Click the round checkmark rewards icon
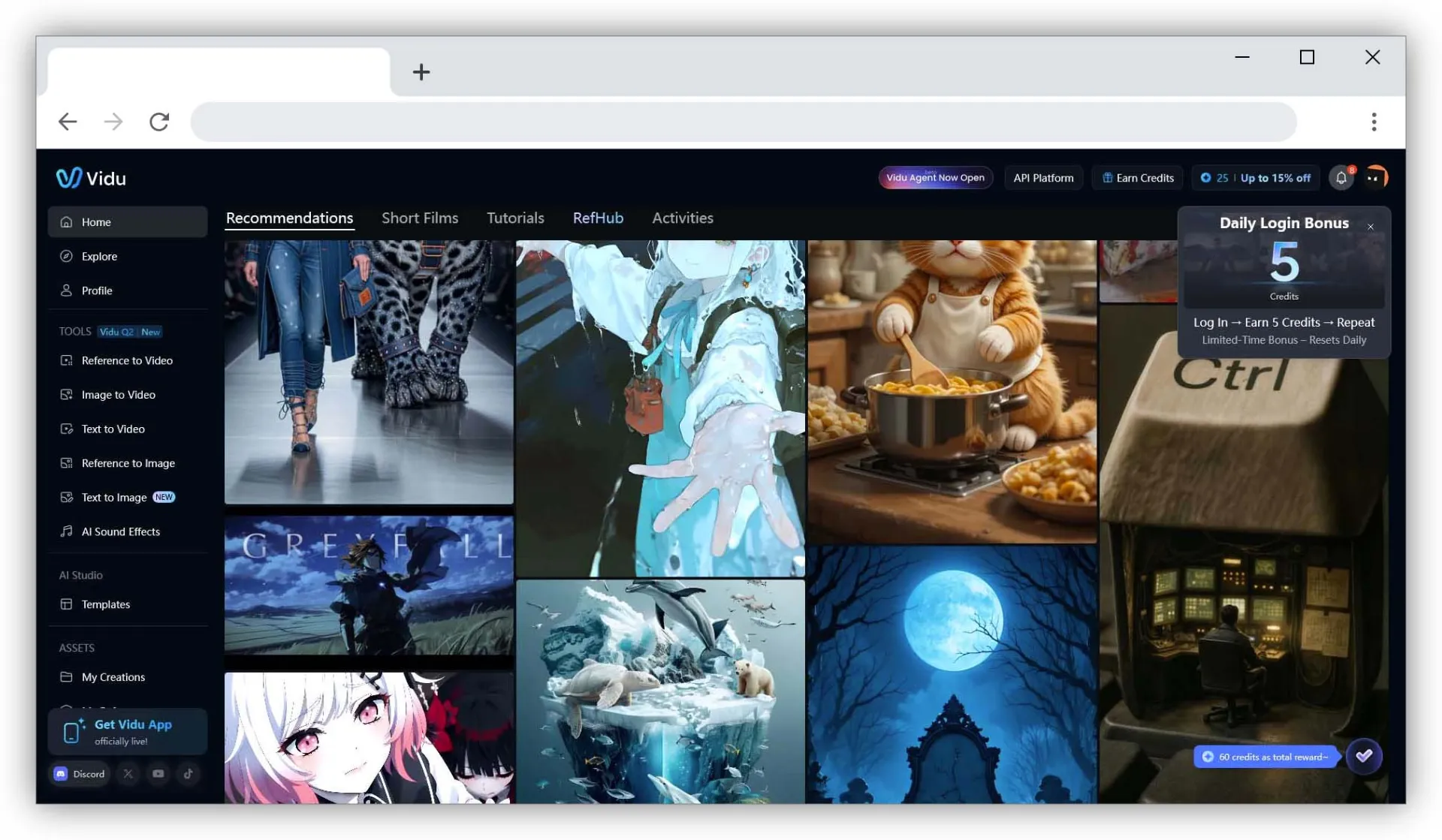The width and height of the screenshot is (1442, 840). pos(1364,756)
